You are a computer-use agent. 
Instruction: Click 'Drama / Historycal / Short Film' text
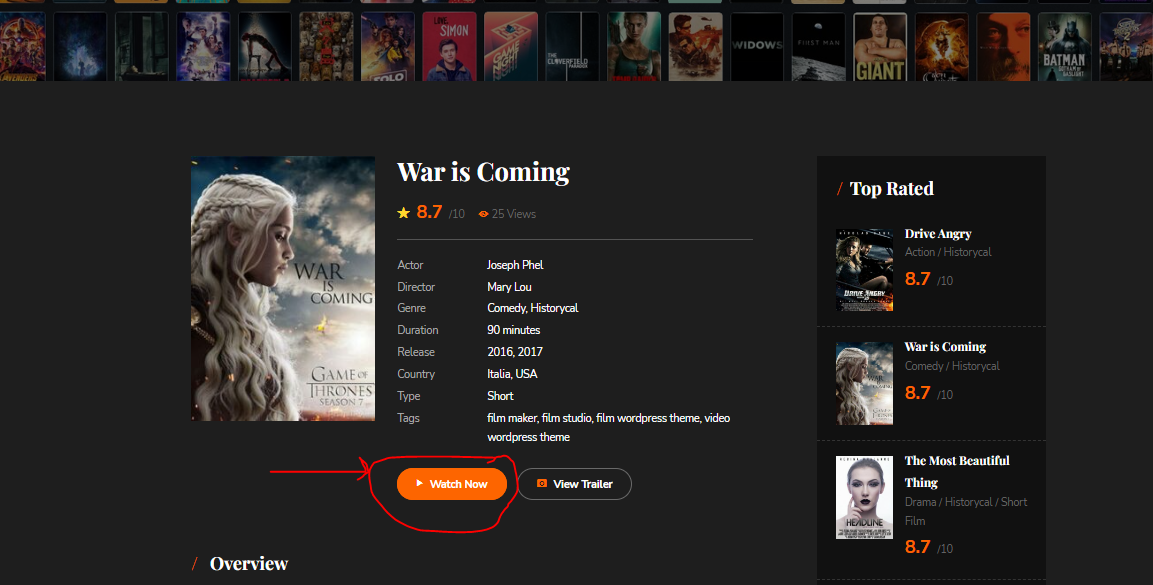coord(965,512)
